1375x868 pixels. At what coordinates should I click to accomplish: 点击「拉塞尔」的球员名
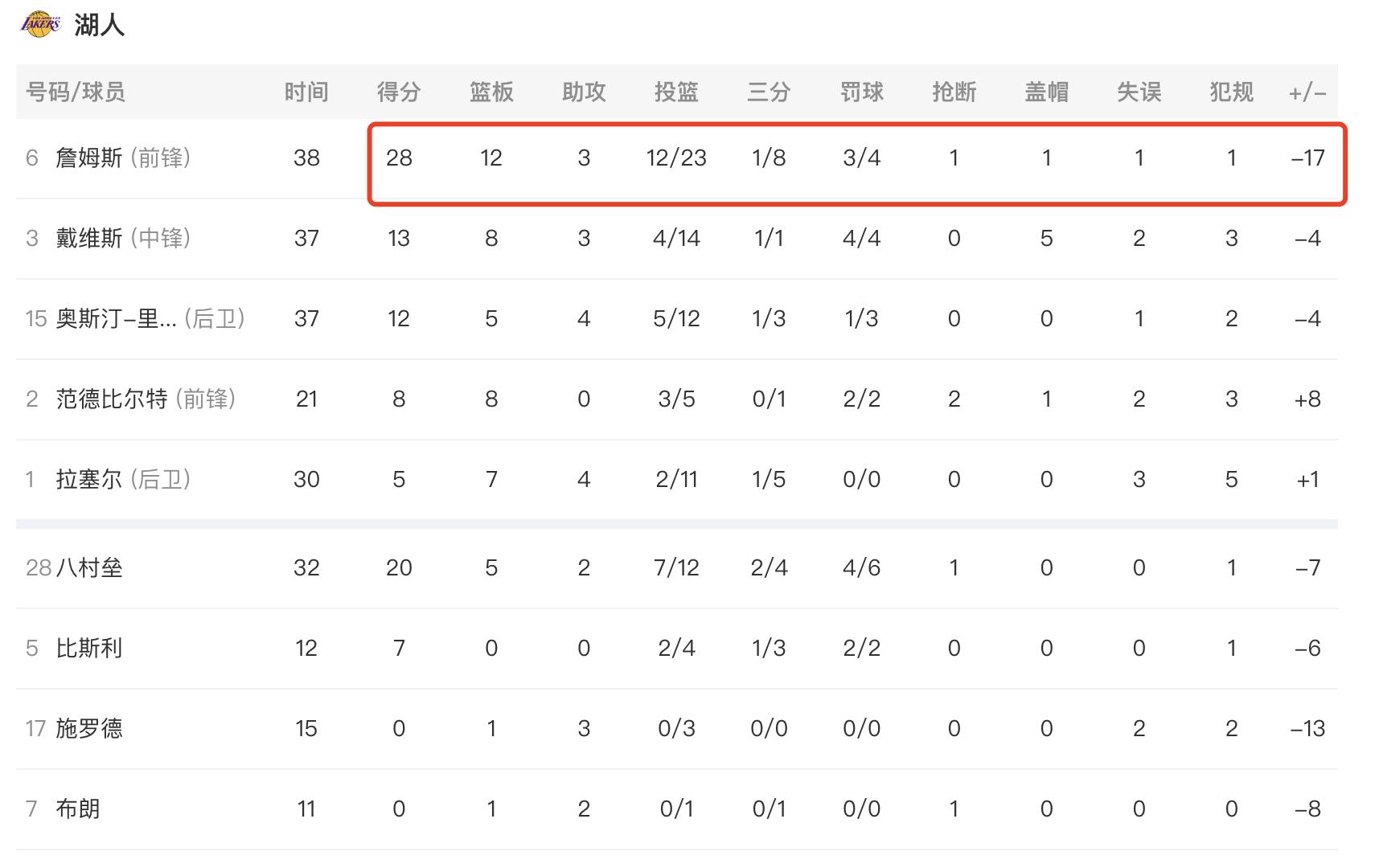click(x=90, y=478)
